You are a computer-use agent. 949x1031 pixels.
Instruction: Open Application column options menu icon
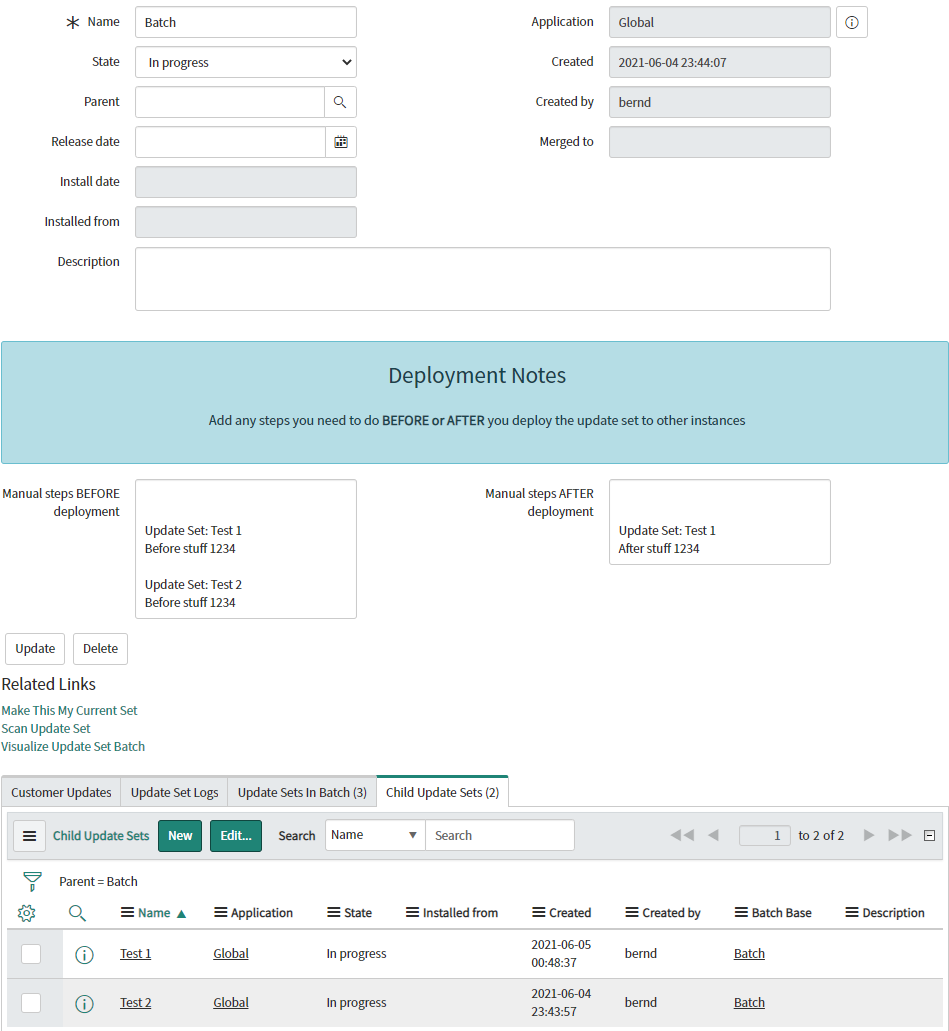pyautogui.click(x=221, y=913)
